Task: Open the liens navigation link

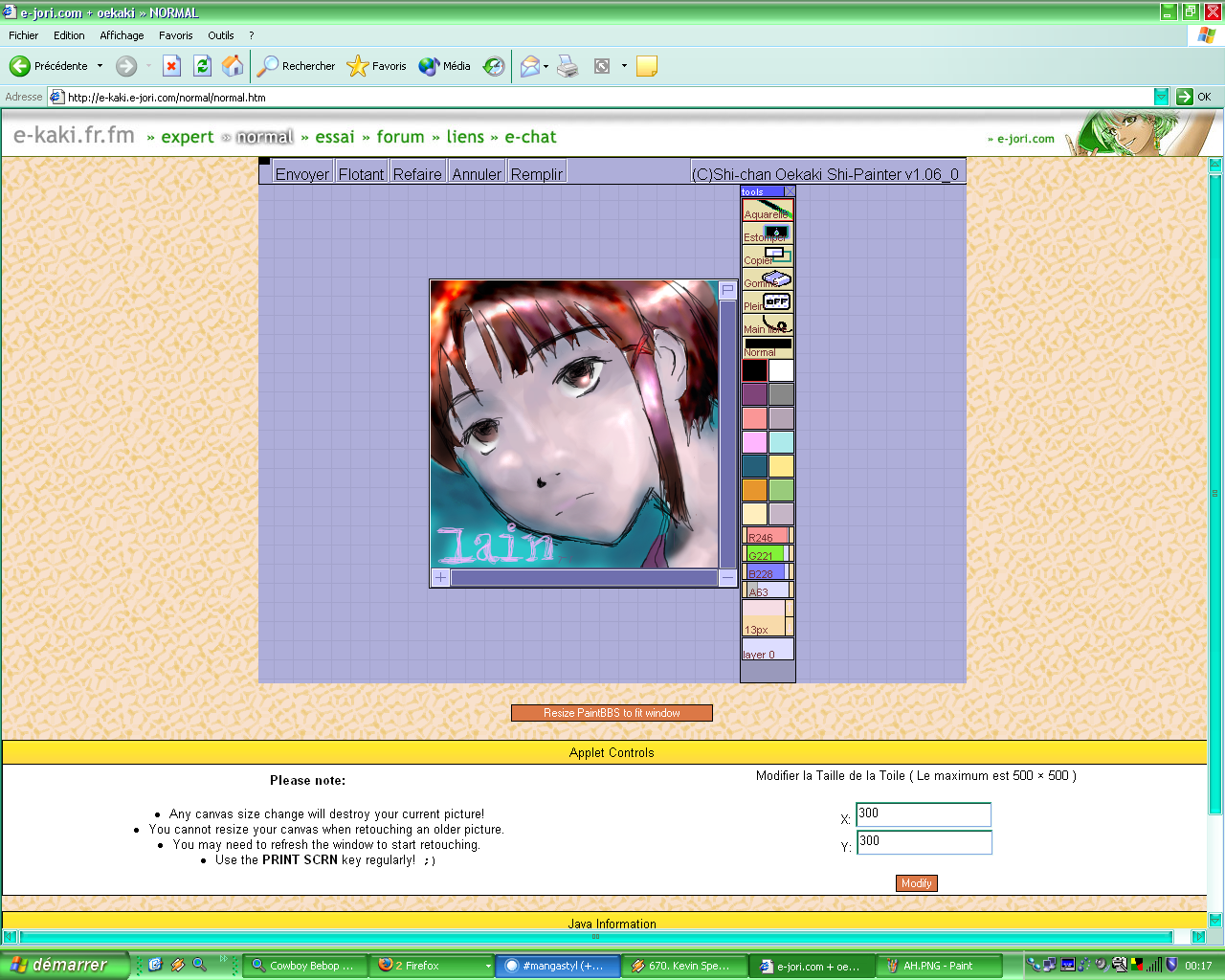Action: (x=465, y=137)
